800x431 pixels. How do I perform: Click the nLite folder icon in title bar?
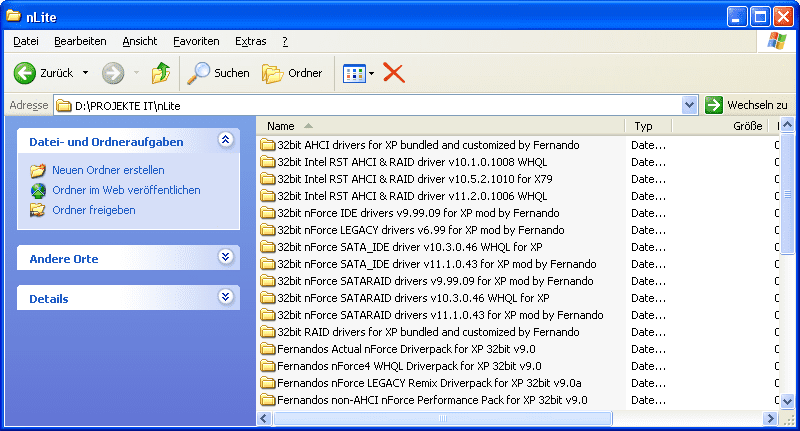14,16
